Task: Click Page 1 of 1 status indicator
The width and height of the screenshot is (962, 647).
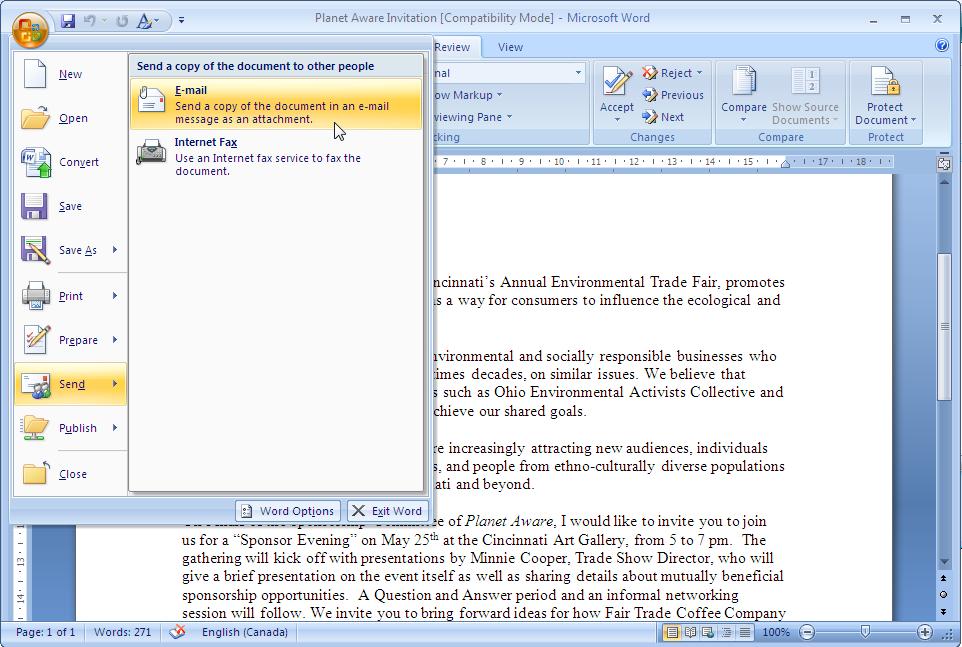Action: point(45,632)
